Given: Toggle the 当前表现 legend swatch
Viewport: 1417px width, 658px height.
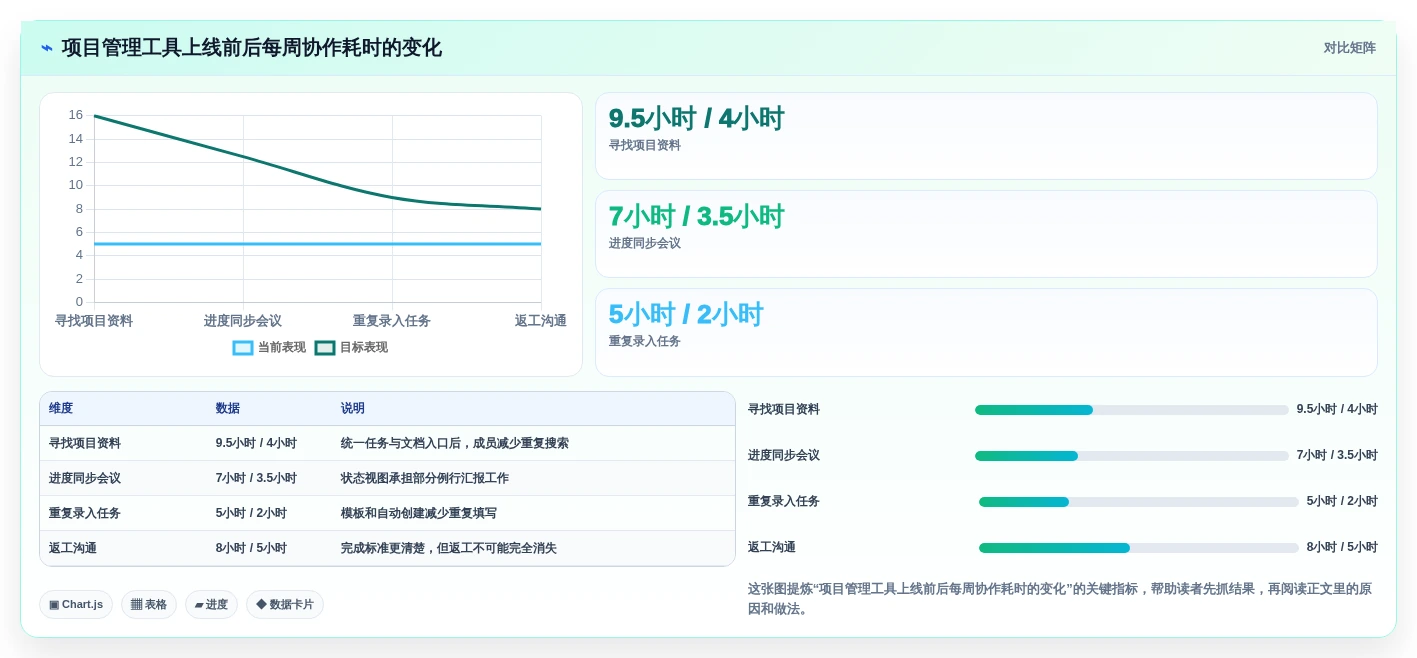Looking at the screenshot, I should (243, 348).
